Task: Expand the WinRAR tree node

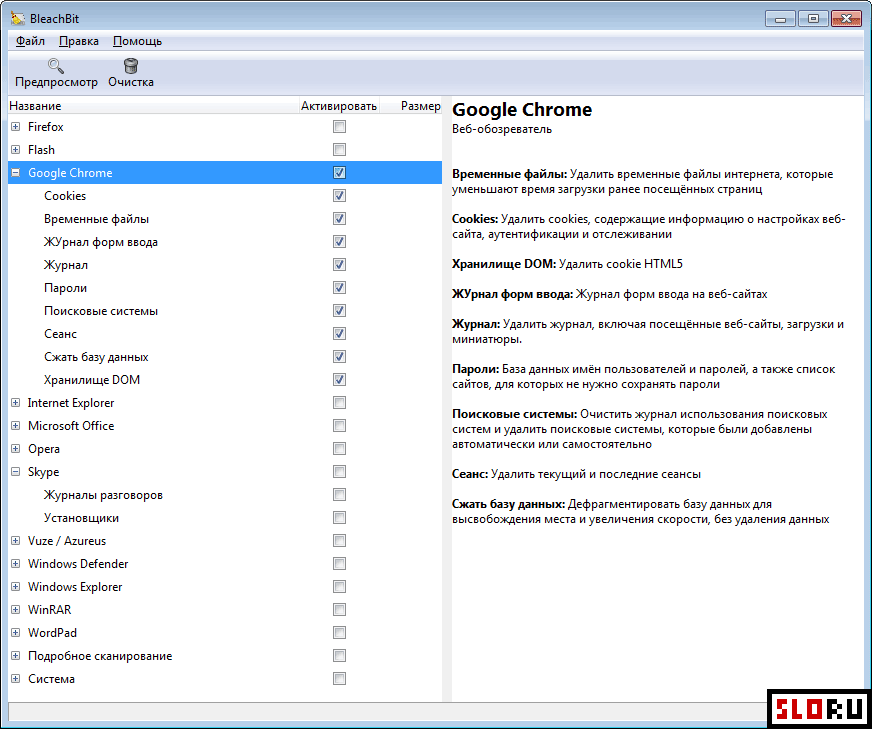Action: tap(16, 609)
